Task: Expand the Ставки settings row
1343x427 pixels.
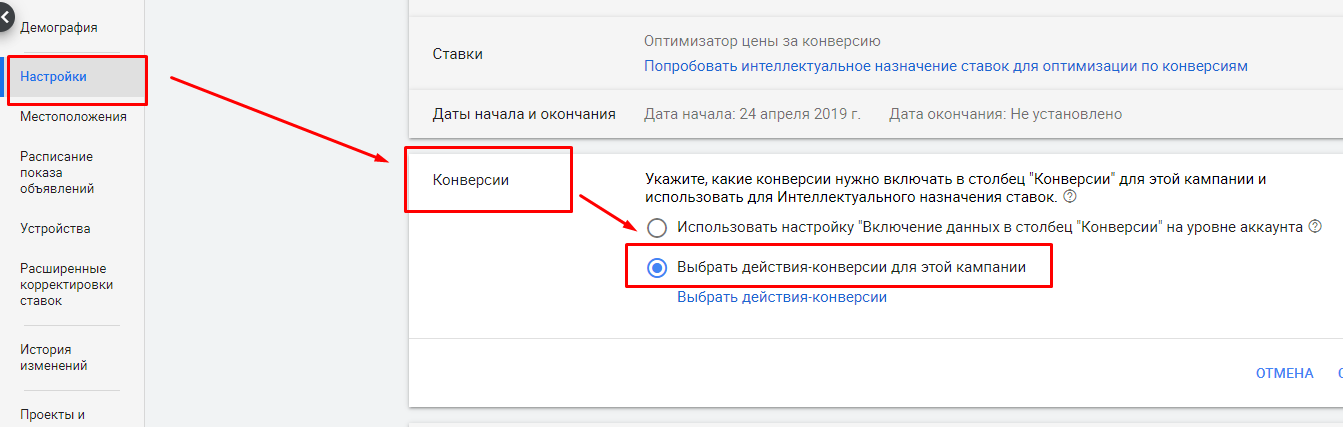Action: (x=876, y=54)
